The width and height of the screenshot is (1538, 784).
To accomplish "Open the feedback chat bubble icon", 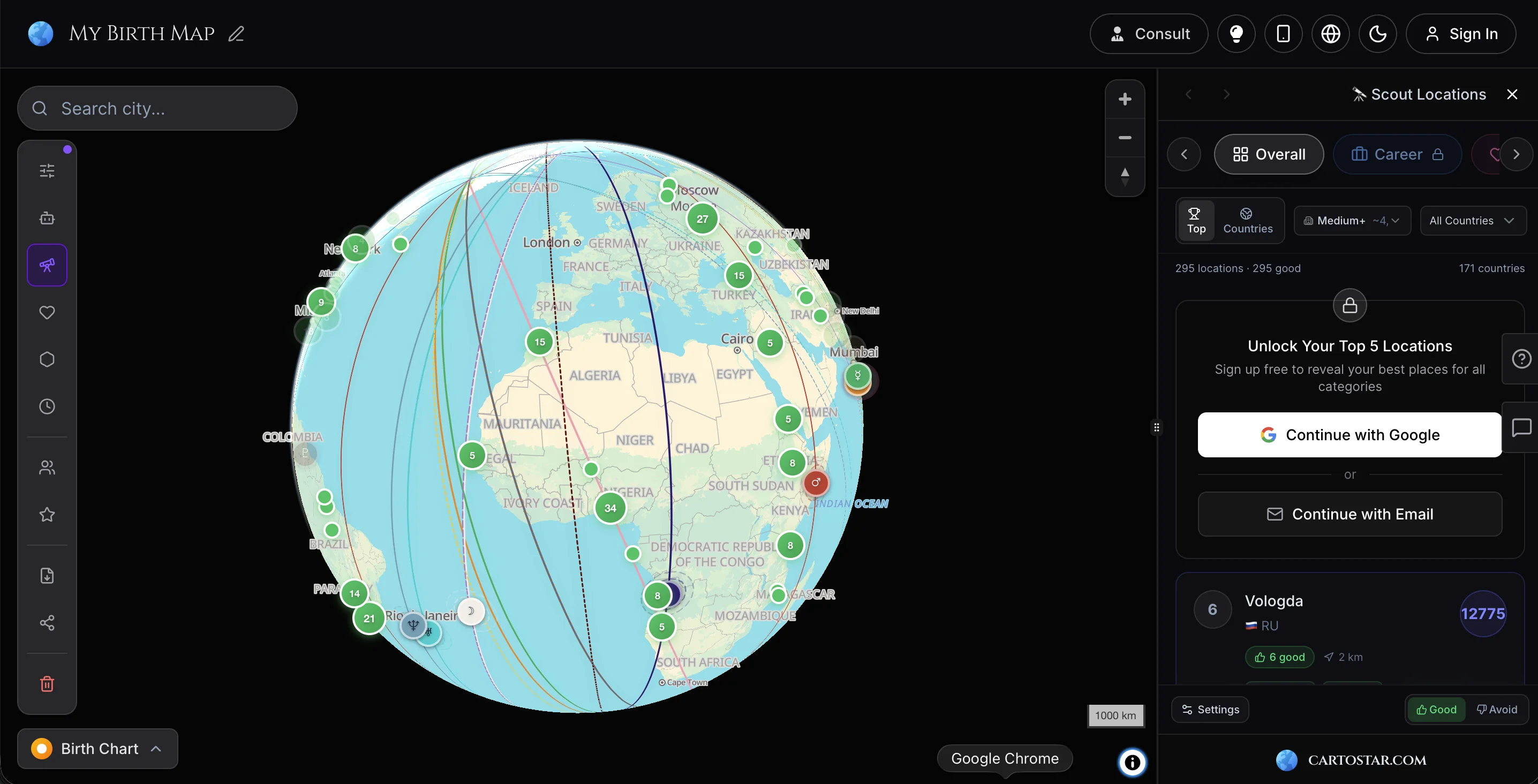I will point(1521,427).
